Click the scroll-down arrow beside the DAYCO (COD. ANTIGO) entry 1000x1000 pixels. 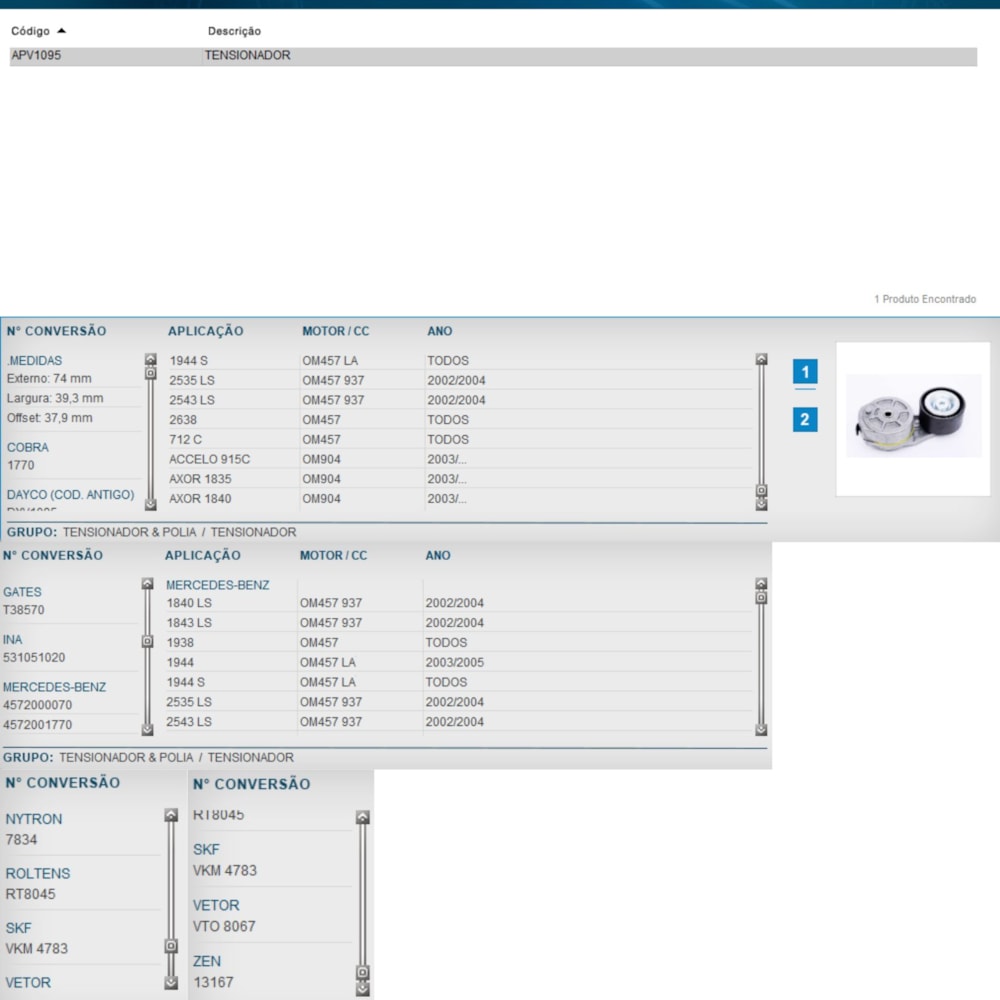click(x=151, y=504)
